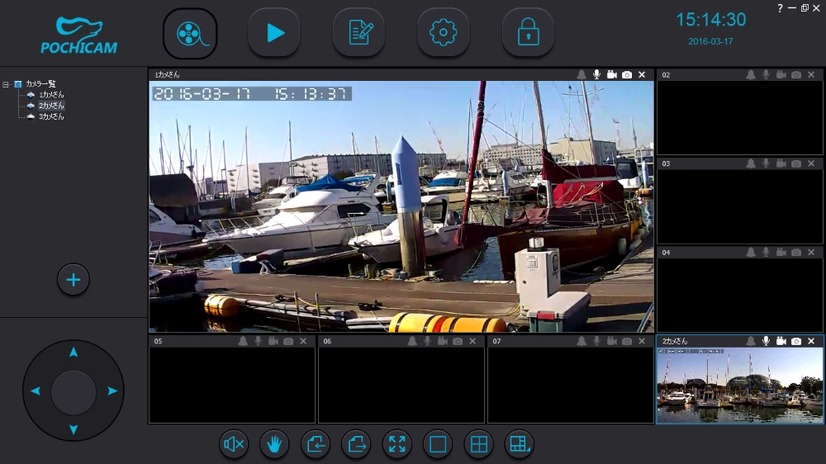Select the 2カメさん harbor video thumbnail
826x464 pixels.
click(740, 385)
